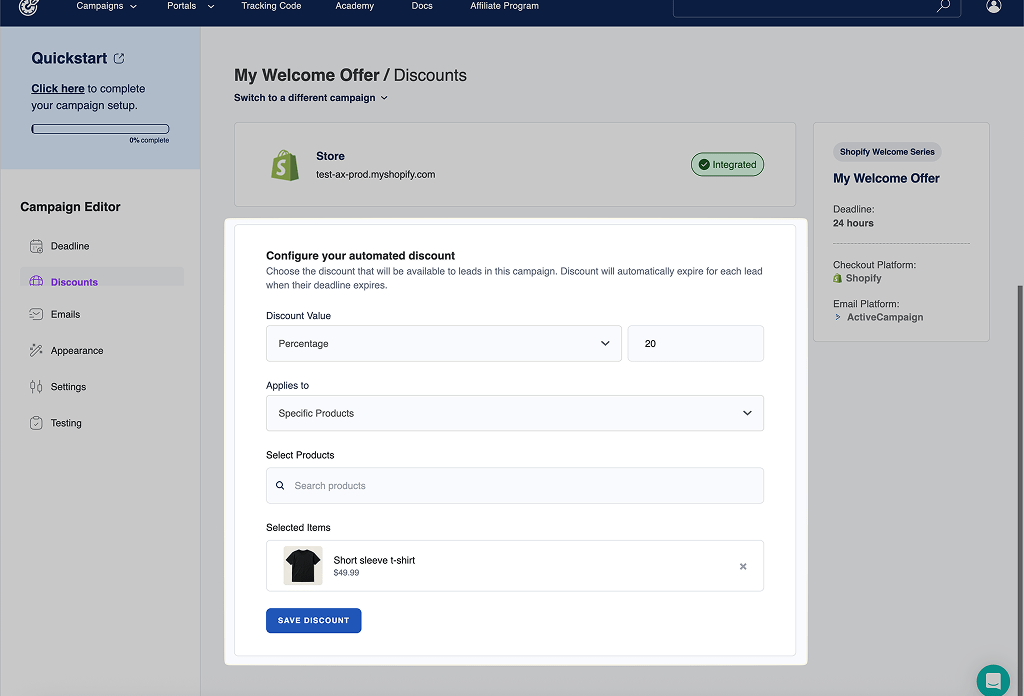
Task: Open the chat widget in bottom corner
Action: coord(993,680)
